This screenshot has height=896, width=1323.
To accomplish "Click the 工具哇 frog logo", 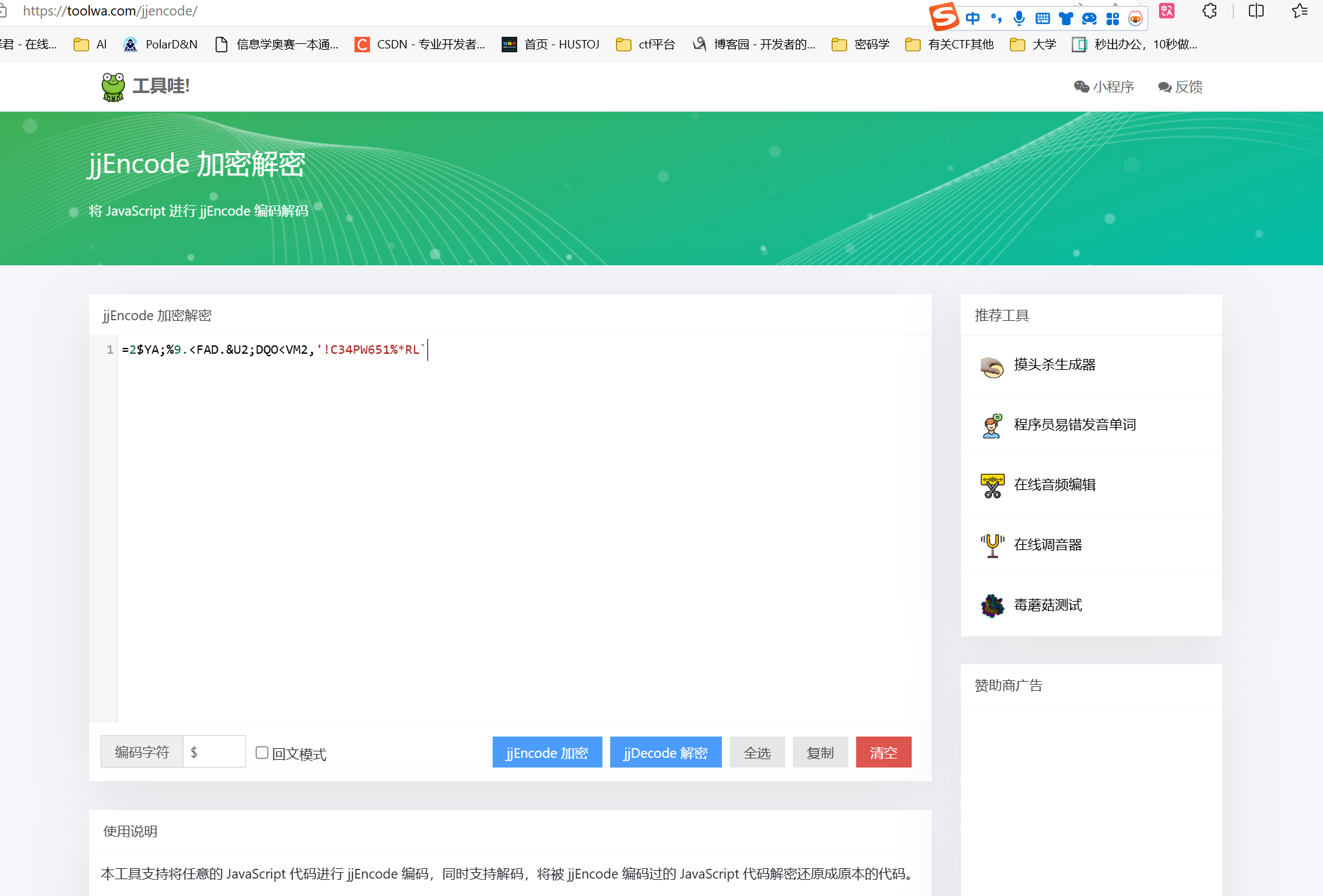I will click(x=114, y=87).
